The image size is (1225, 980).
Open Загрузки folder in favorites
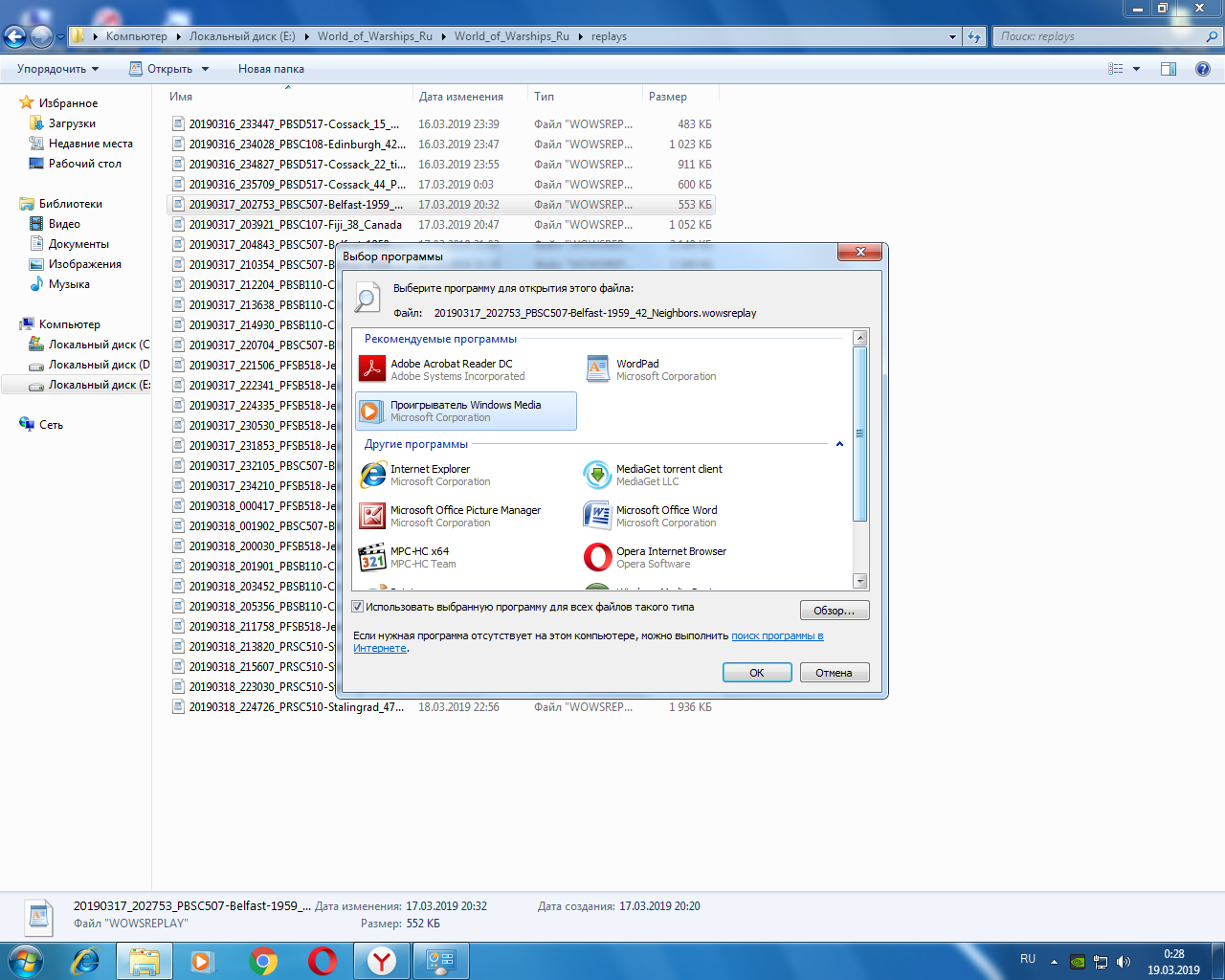(x=72, y=123)
